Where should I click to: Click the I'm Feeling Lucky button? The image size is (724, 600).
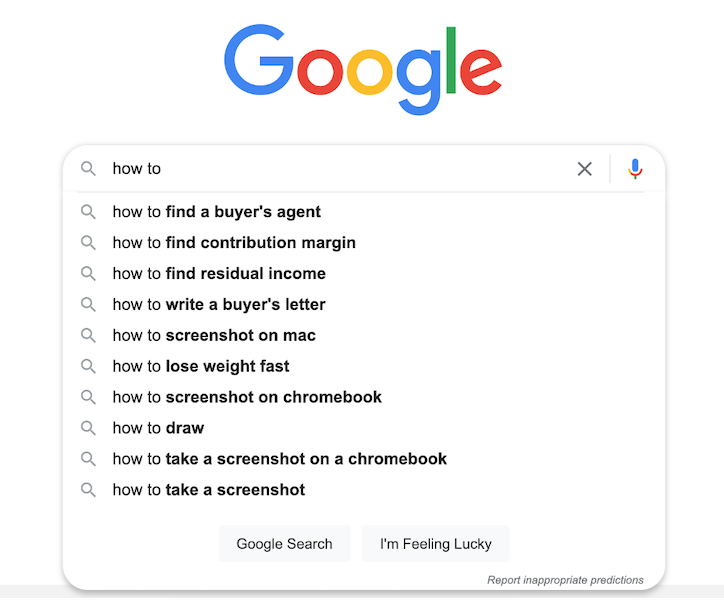(x=435, y=544)
